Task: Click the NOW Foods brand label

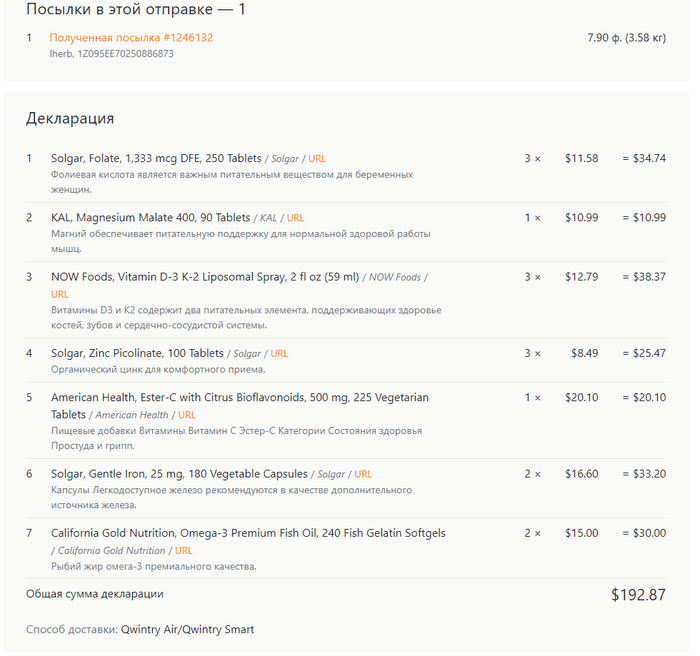Action: pos(395,278)
